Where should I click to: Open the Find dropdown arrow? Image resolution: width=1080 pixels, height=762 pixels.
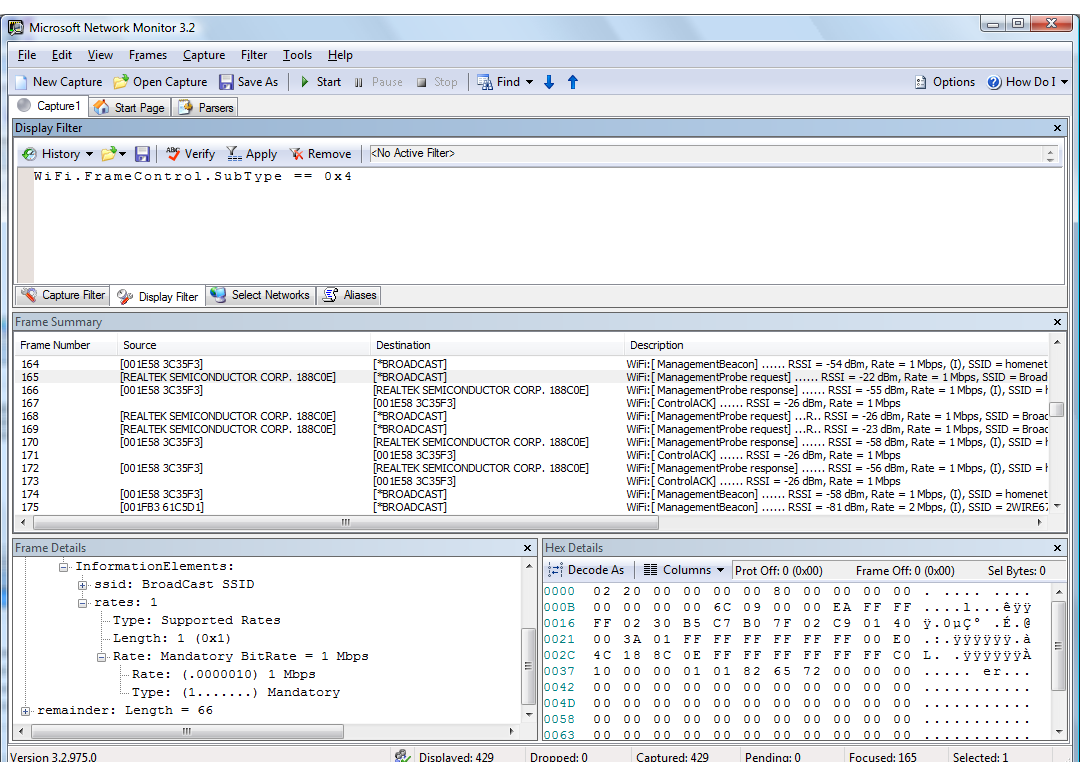click(529, 82)
